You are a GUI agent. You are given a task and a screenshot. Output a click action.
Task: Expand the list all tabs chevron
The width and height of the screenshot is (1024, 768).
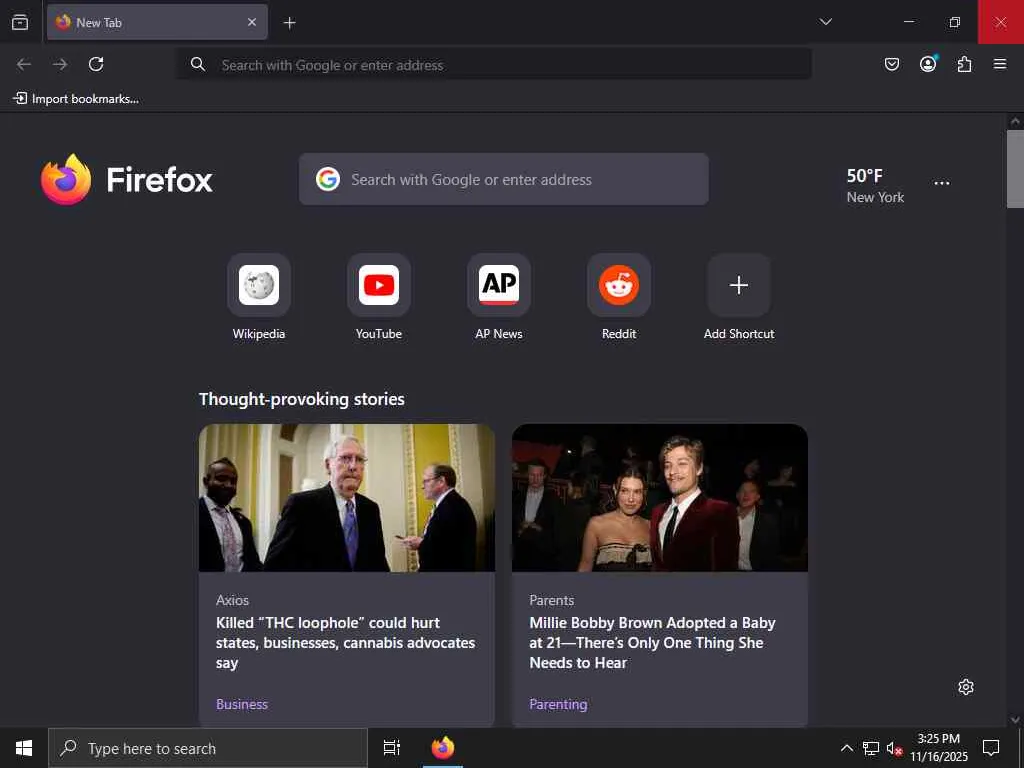(x=825, y=22)
